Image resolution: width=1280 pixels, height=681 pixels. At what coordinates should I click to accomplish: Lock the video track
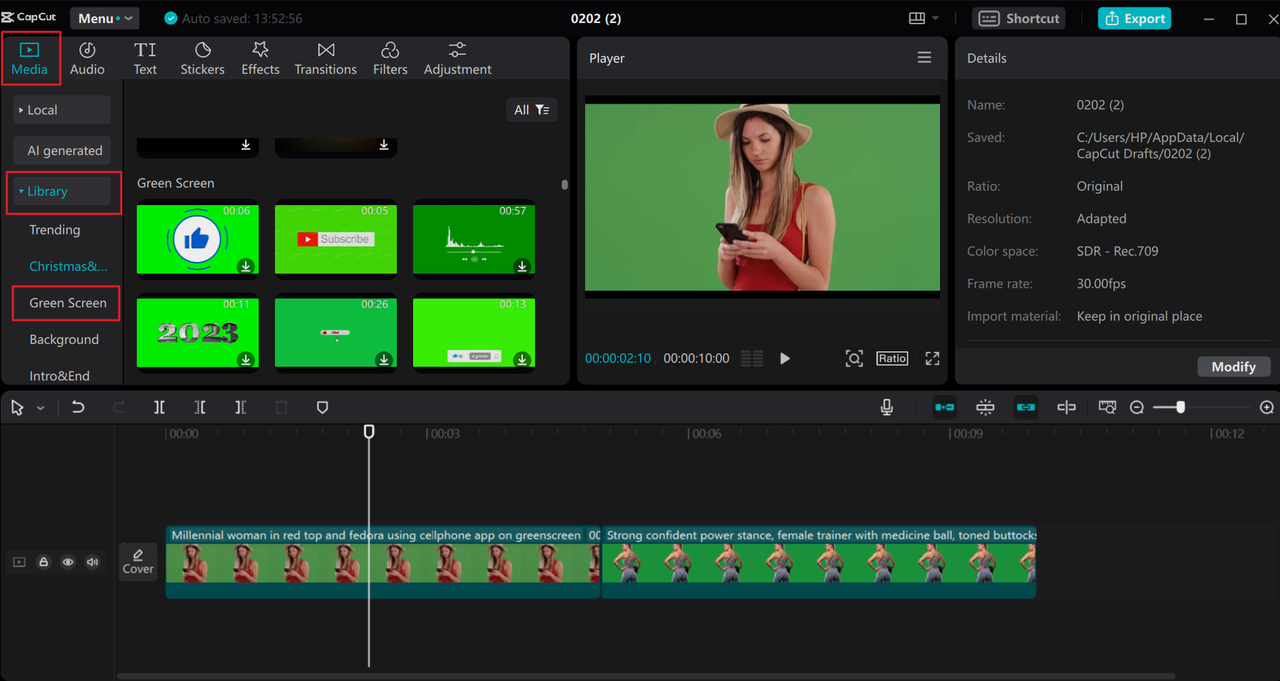click(x=44, y=562)
